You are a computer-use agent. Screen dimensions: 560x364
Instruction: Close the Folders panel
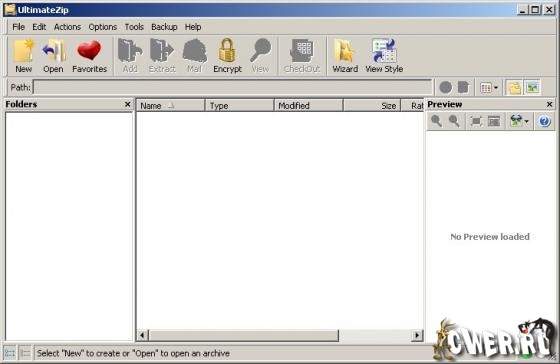128,104
